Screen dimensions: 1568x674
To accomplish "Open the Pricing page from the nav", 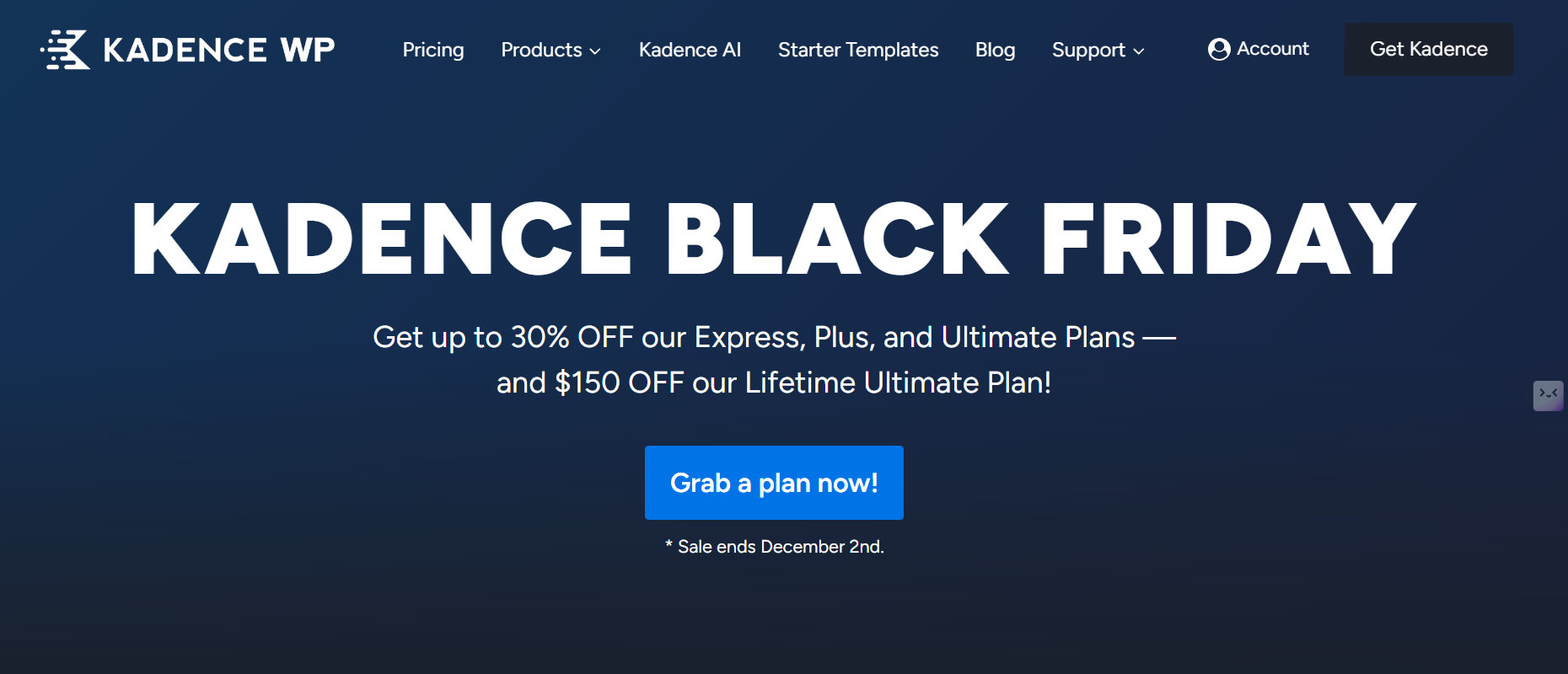I will pos(433,50).
